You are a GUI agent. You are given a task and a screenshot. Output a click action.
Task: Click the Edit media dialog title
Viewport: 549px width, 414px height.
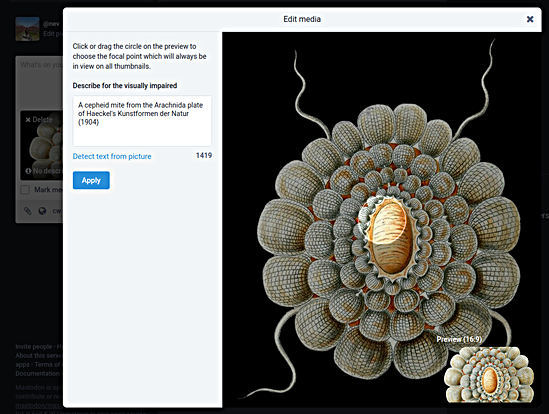click(x=302, y=19)
